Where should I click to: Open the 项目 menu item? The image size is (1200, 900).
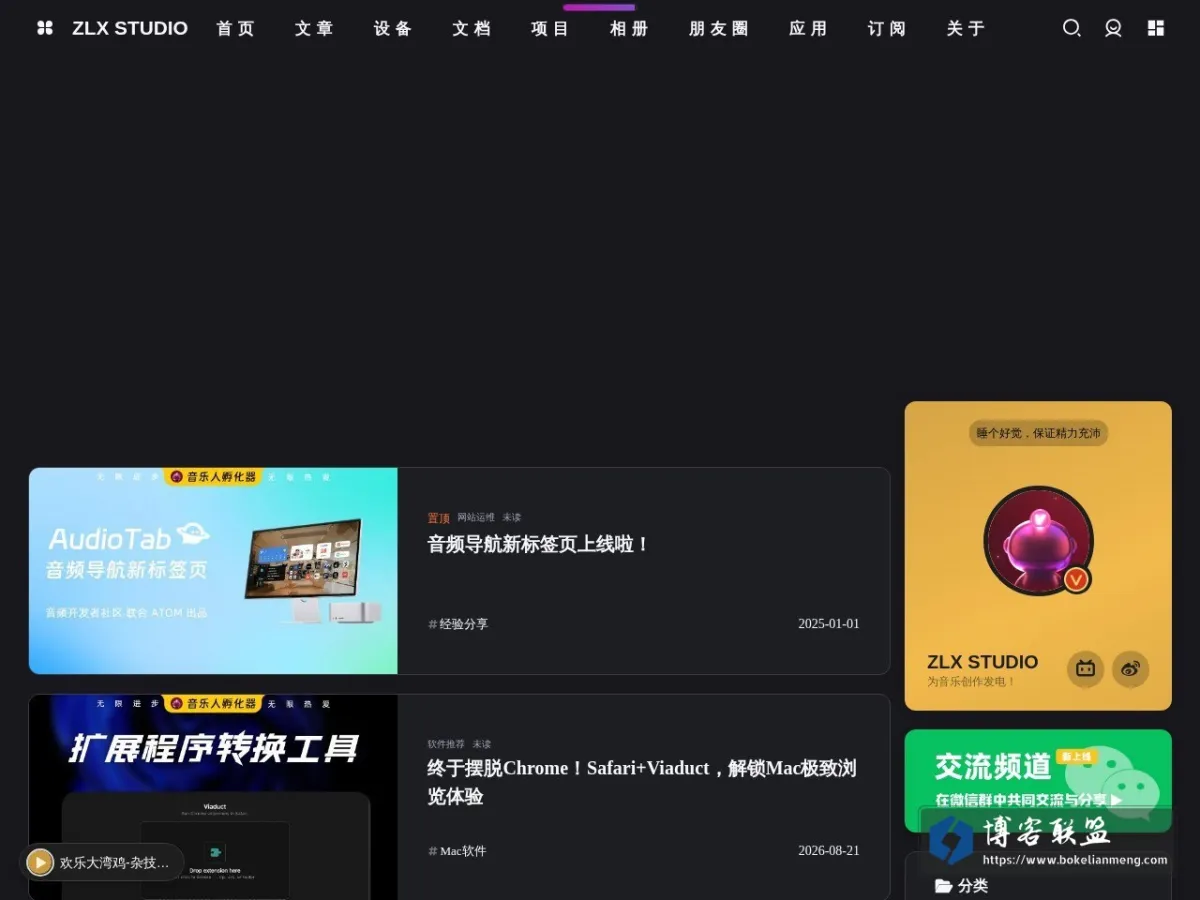pyautogui.click(x=550, y=28)
